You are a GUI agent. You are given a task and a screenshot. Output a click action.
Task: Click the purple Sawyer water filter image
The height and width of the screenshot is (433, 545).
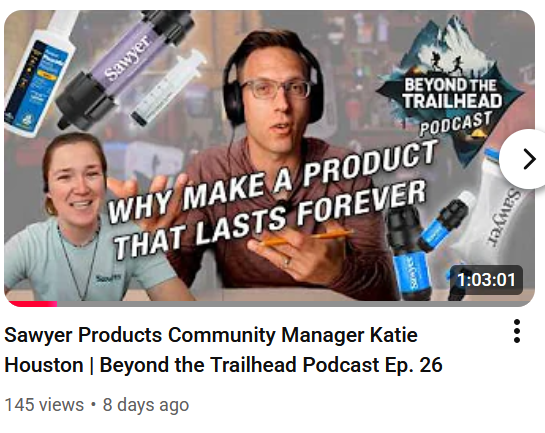tap(125, 66)
